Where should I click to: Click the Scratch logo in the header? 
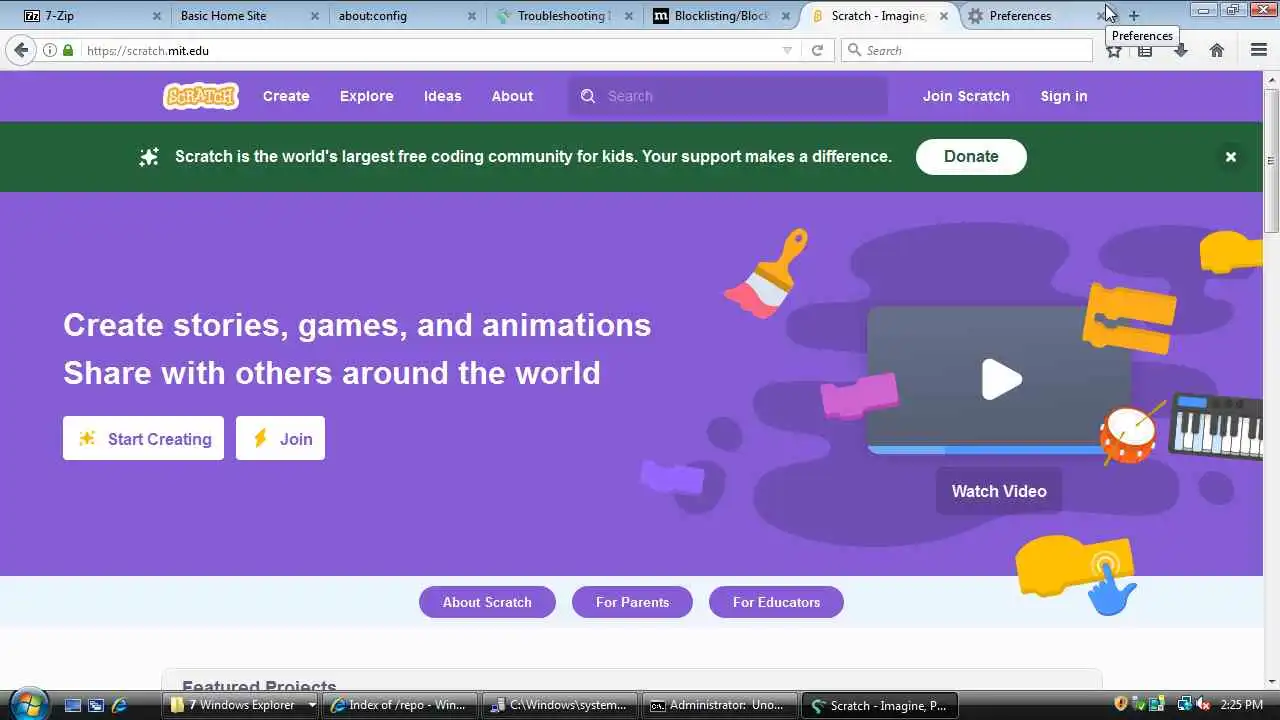tap(200, 96)
